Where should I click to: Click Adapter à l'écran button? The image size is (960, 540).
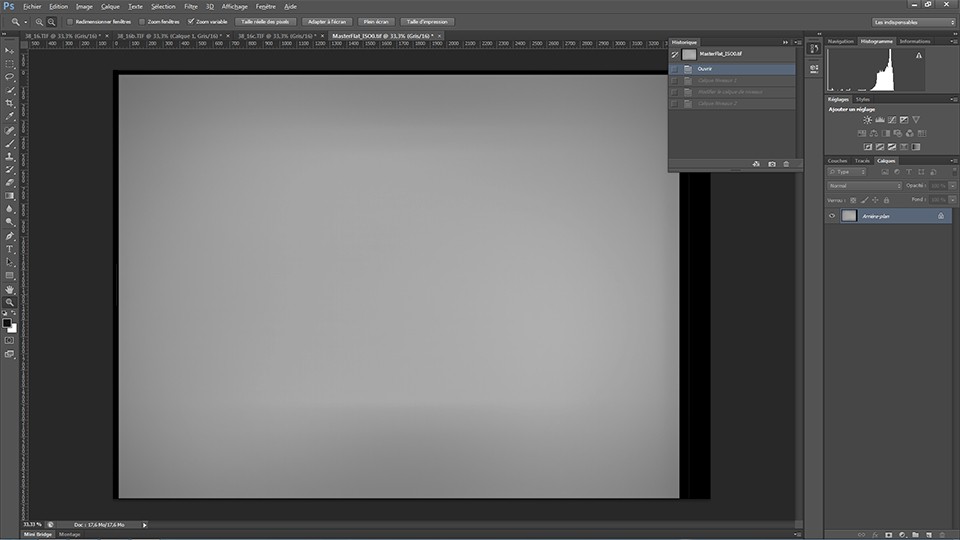[x=327, y=21]
